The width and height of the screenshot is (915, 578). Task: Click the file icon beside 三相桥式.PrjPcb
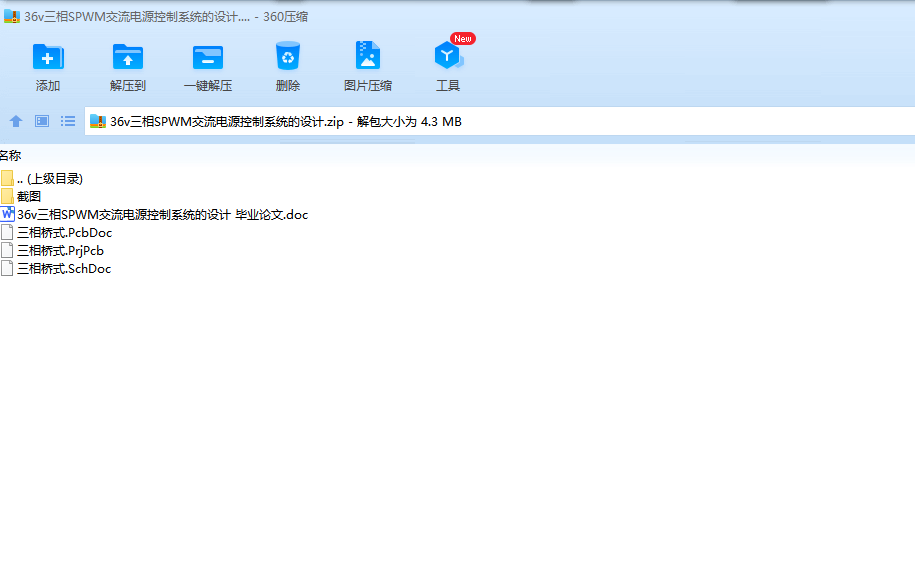(x=7, y=250)
